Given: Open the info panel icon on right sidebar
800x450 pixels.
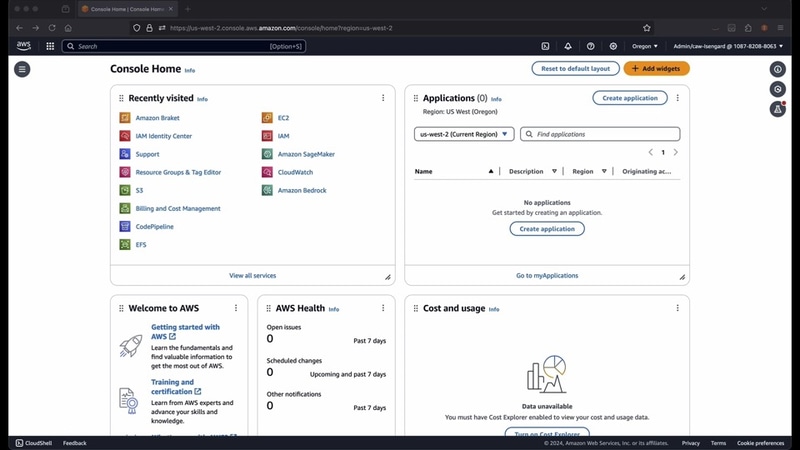Looking at the screenshot, I should point(778,69).
